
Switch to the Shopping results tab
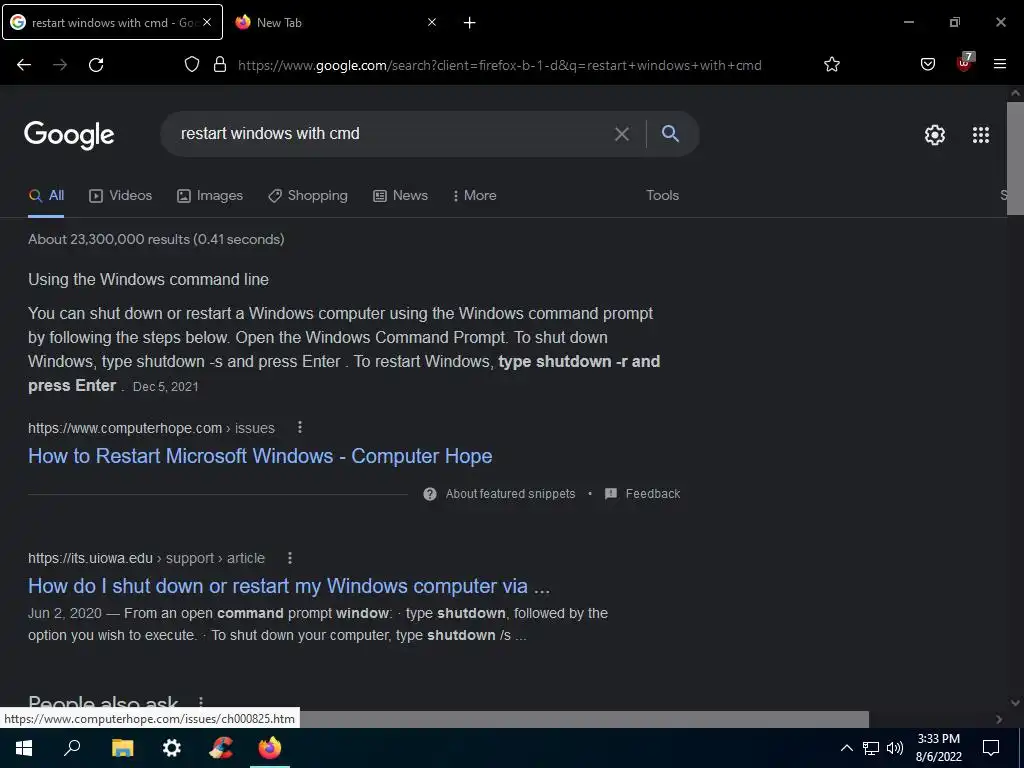pyautogui.click(x=308, y=195)
